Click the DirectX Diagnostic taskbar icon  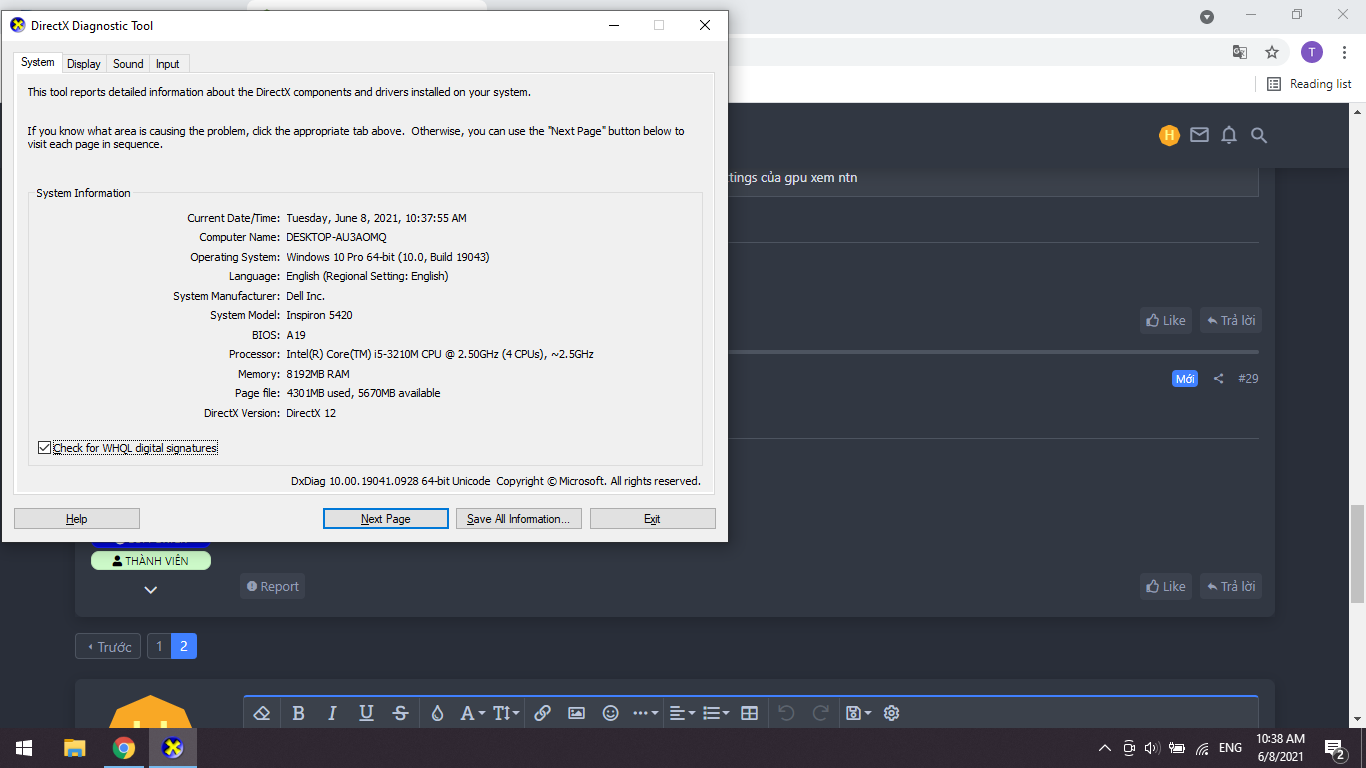click(173, 748)
